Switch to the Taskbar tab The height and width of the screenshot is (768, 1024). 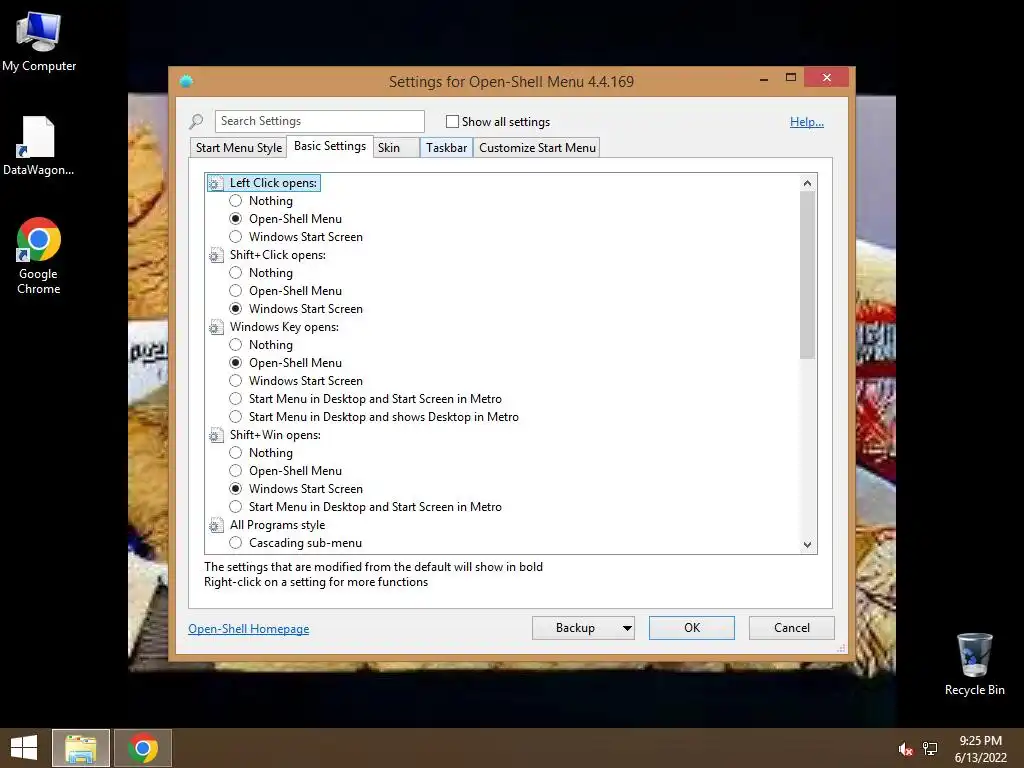pyautogui.click(x=446, y=148)
